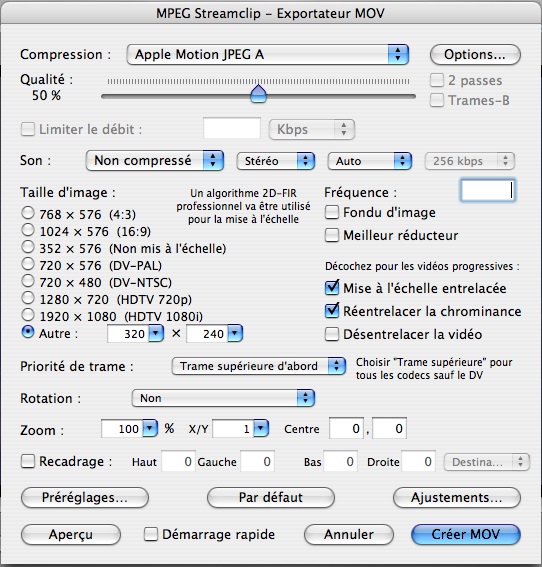Open the Auto sample rate dropdown
The height and width of the screenshot is (567, 542).
point(370,161)
